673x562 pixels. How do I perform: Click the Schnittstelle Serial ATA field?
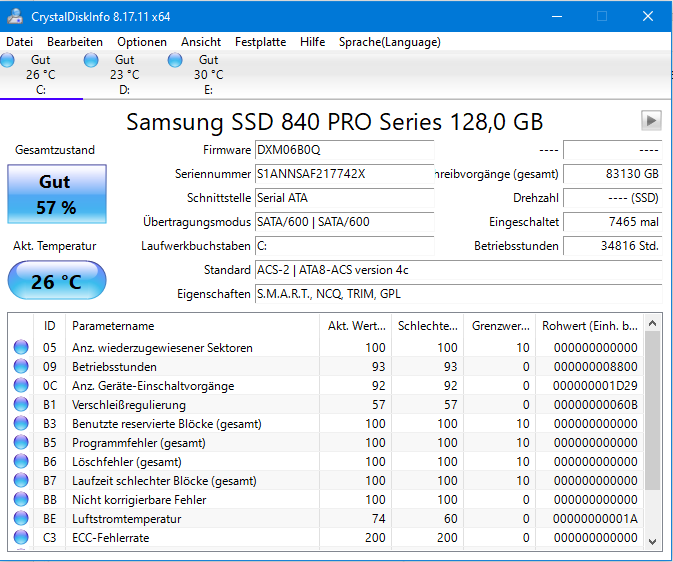[x=344, y=198]
